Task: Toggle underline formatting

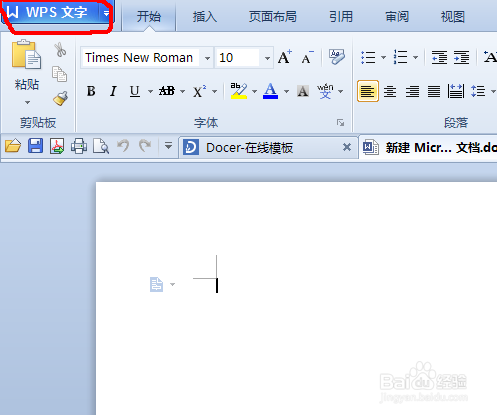Action: (x=135, y=91)
